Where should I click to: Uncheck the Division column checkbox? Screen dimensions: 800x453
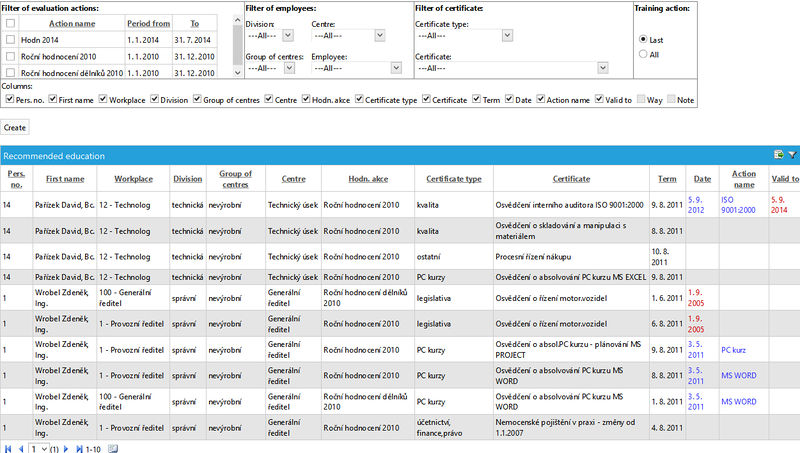coord(154,99)
